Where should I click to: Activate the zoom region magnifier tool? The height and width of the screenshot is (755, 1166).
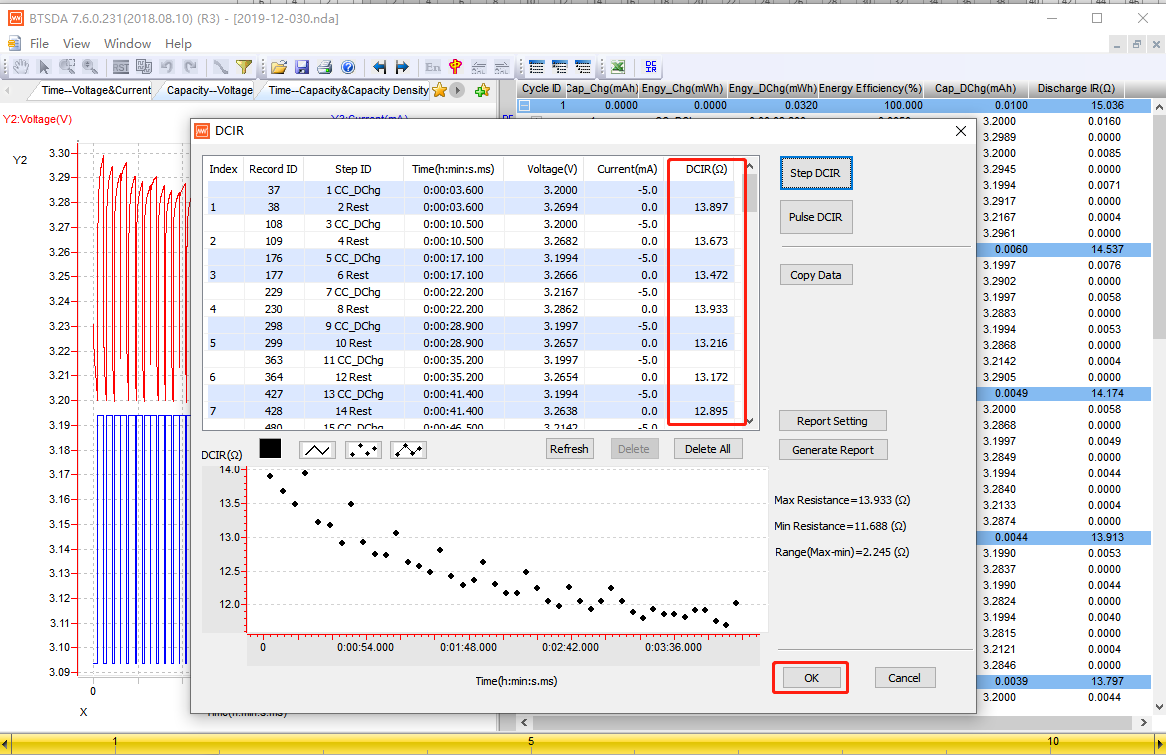point(67,67)
